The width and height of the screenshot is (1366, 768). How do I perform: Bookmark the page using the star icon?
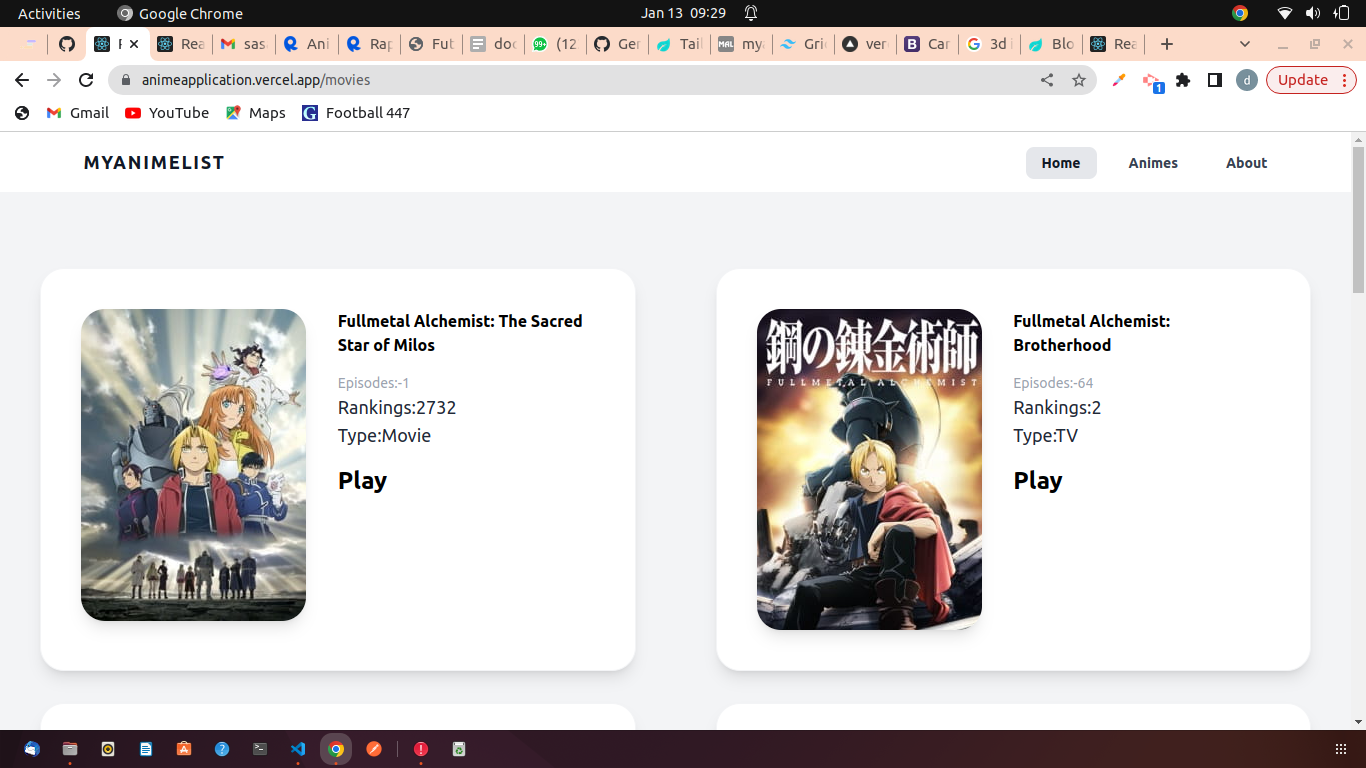(x=1079, y=80)
